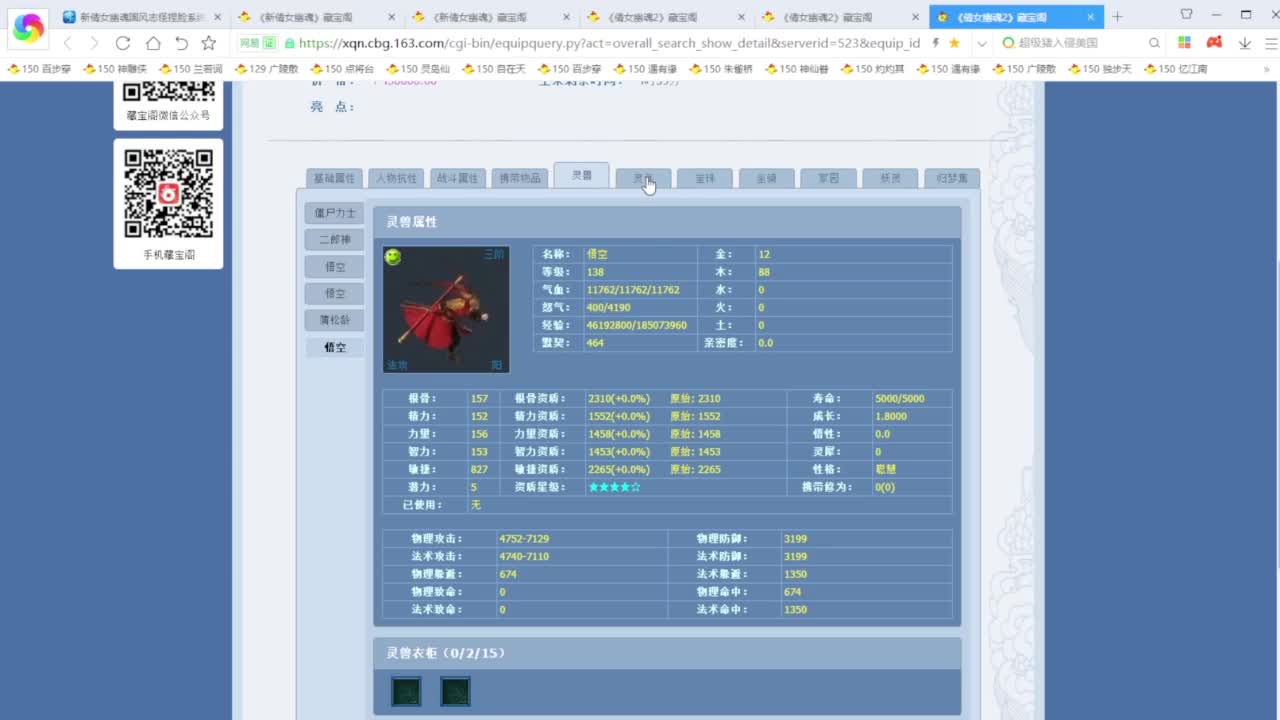Click the 物理攻击 value 4752-7129
The image size is (1280, 720).
tap(524, 538)
